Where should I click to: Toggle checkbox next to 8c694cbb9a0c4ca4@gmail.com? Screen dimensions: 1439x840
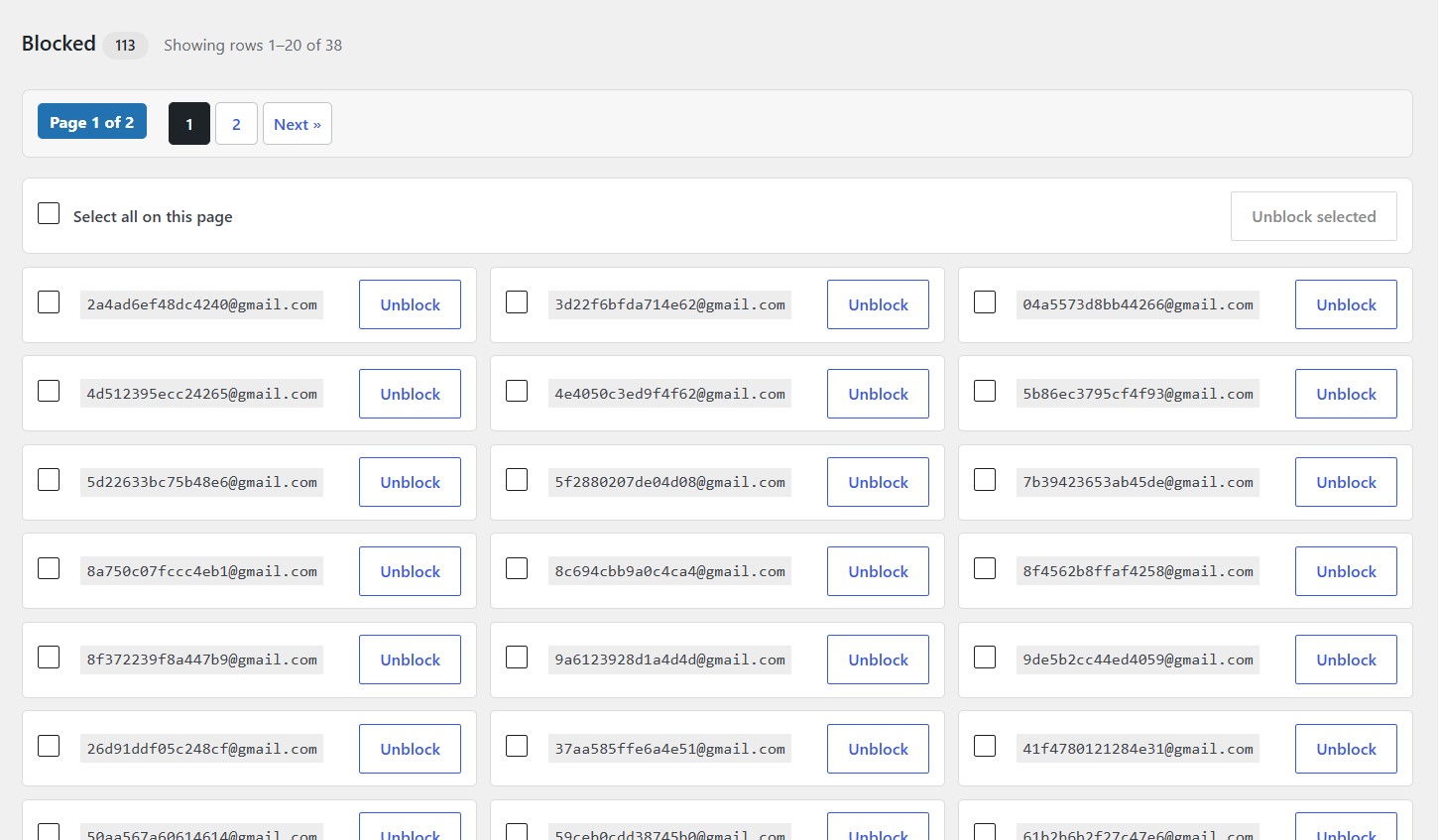(517, 568)
